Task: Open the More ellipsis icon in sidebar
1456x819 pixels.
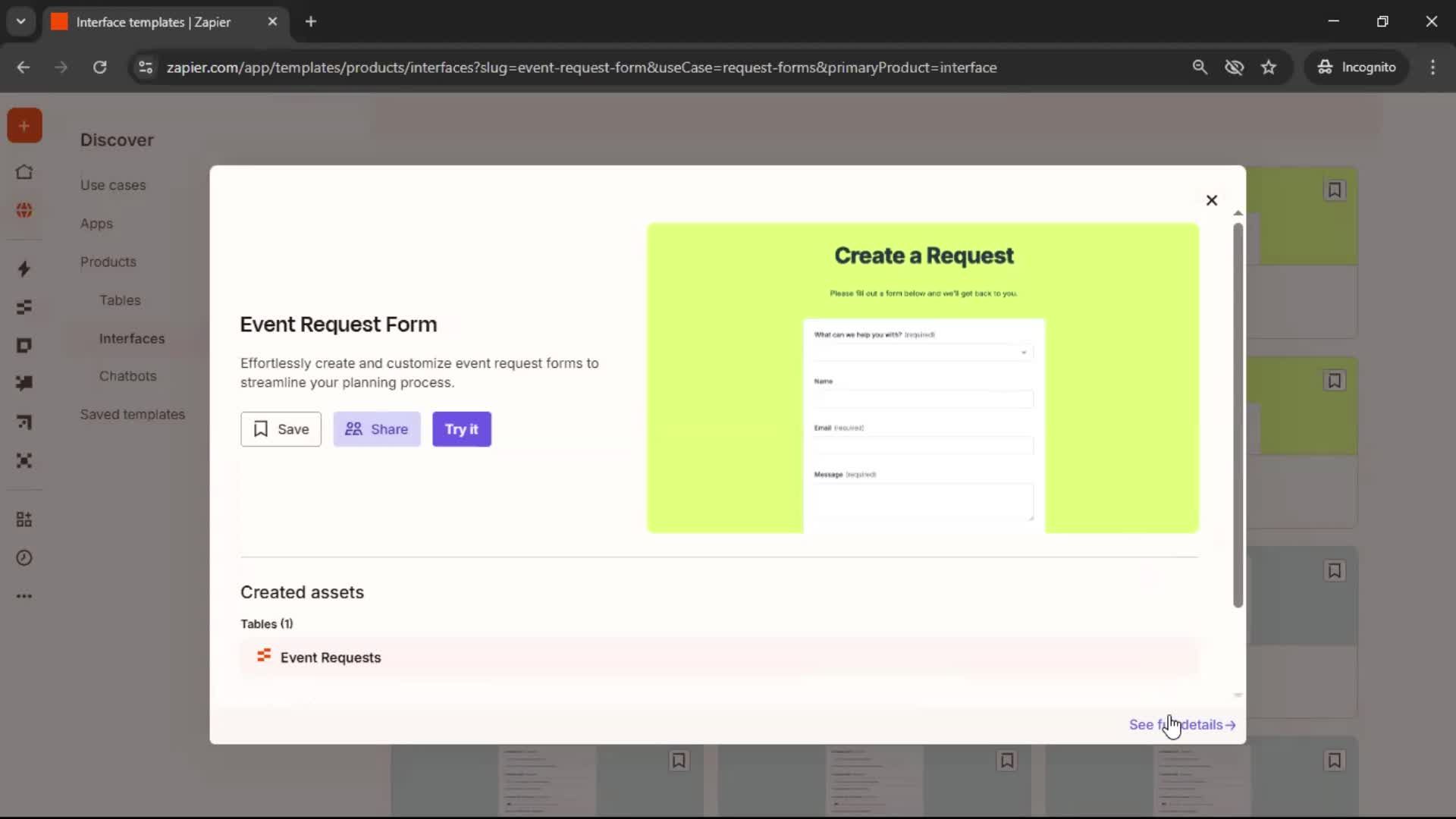Action: (x=24, y=596)
